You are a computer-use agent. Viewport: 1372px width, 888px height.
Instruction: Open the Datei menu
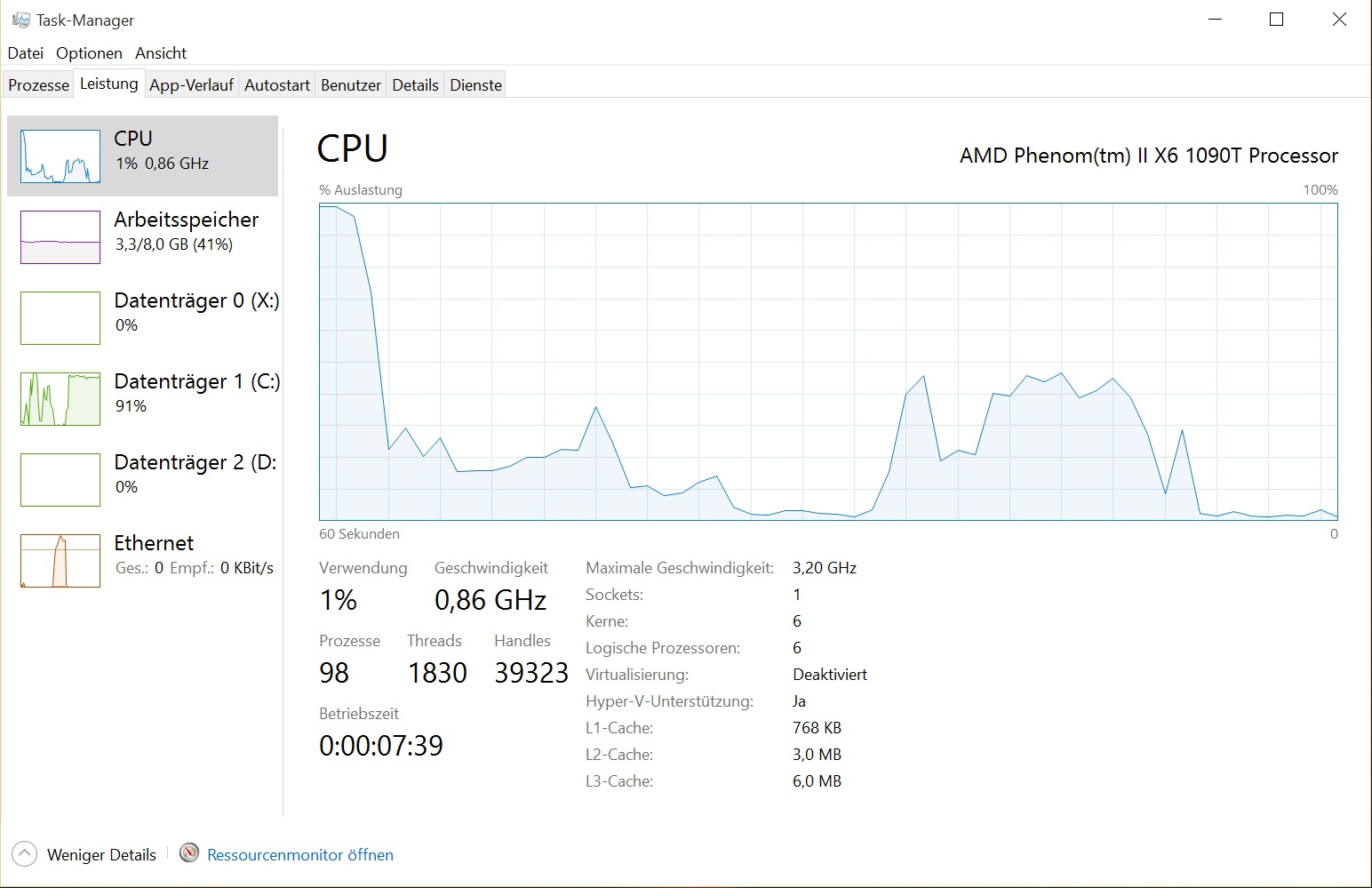click(26, 53)
